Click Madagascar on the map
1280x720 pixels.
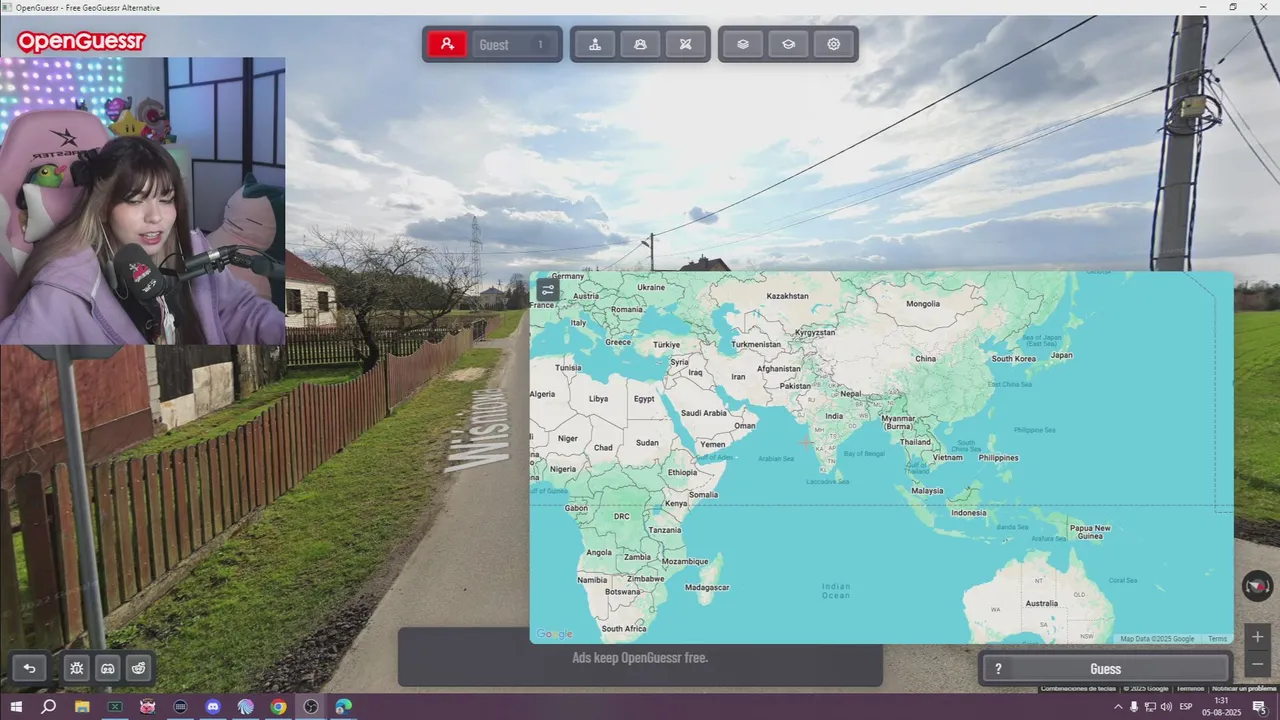[707, 587]
